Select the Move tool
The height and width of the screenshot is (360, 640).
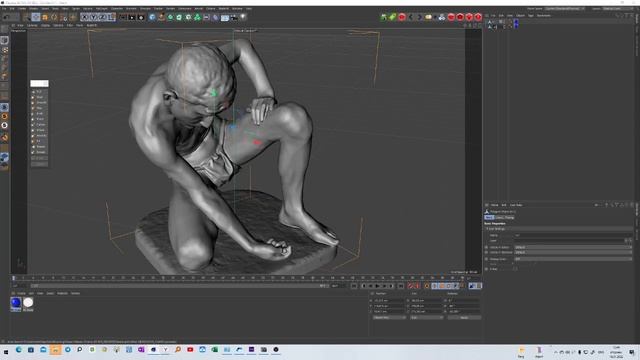(36, 17)
